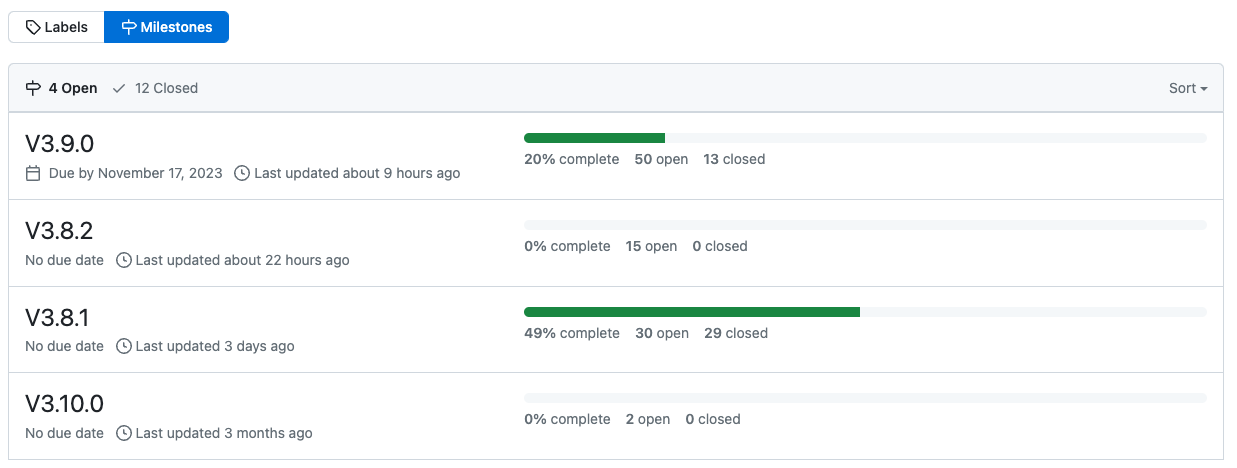Click the signpost icon on Milestones tab
The width and height of the screenshot is (1237, 468).
click(x=129, y=28)
